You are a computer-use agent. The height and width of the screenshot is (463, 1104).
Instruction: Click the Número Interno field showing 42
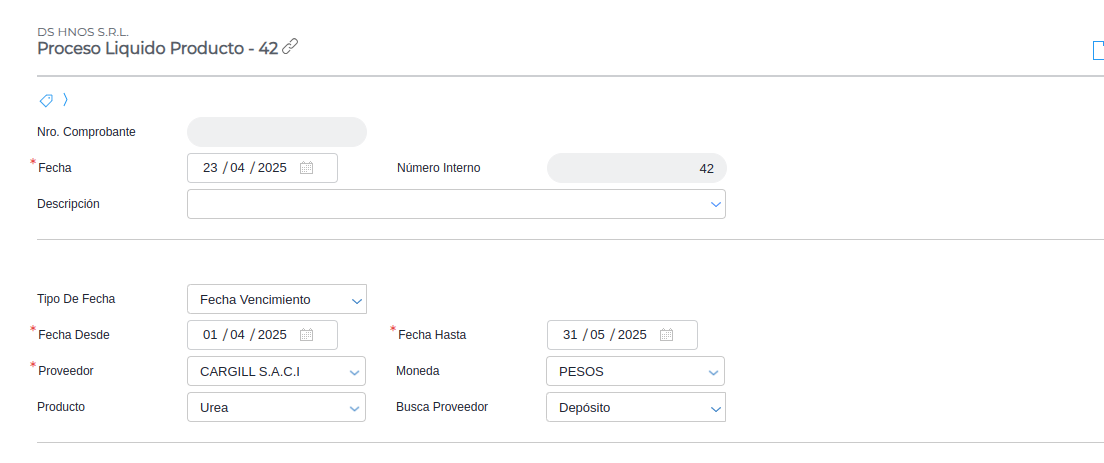(636, 168)
